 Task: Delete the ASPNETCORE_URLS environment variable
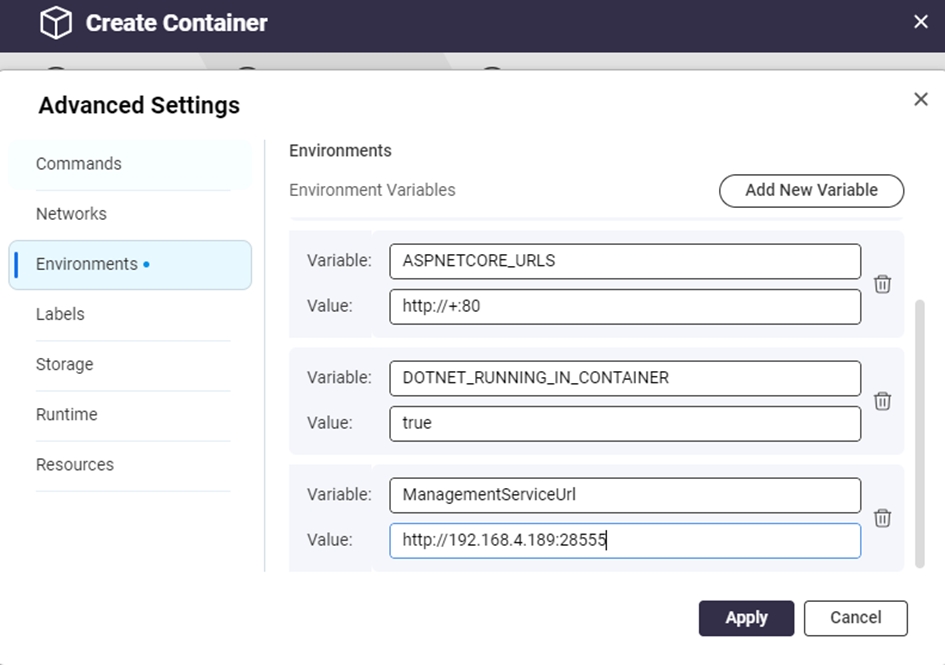tap(882, 284)
